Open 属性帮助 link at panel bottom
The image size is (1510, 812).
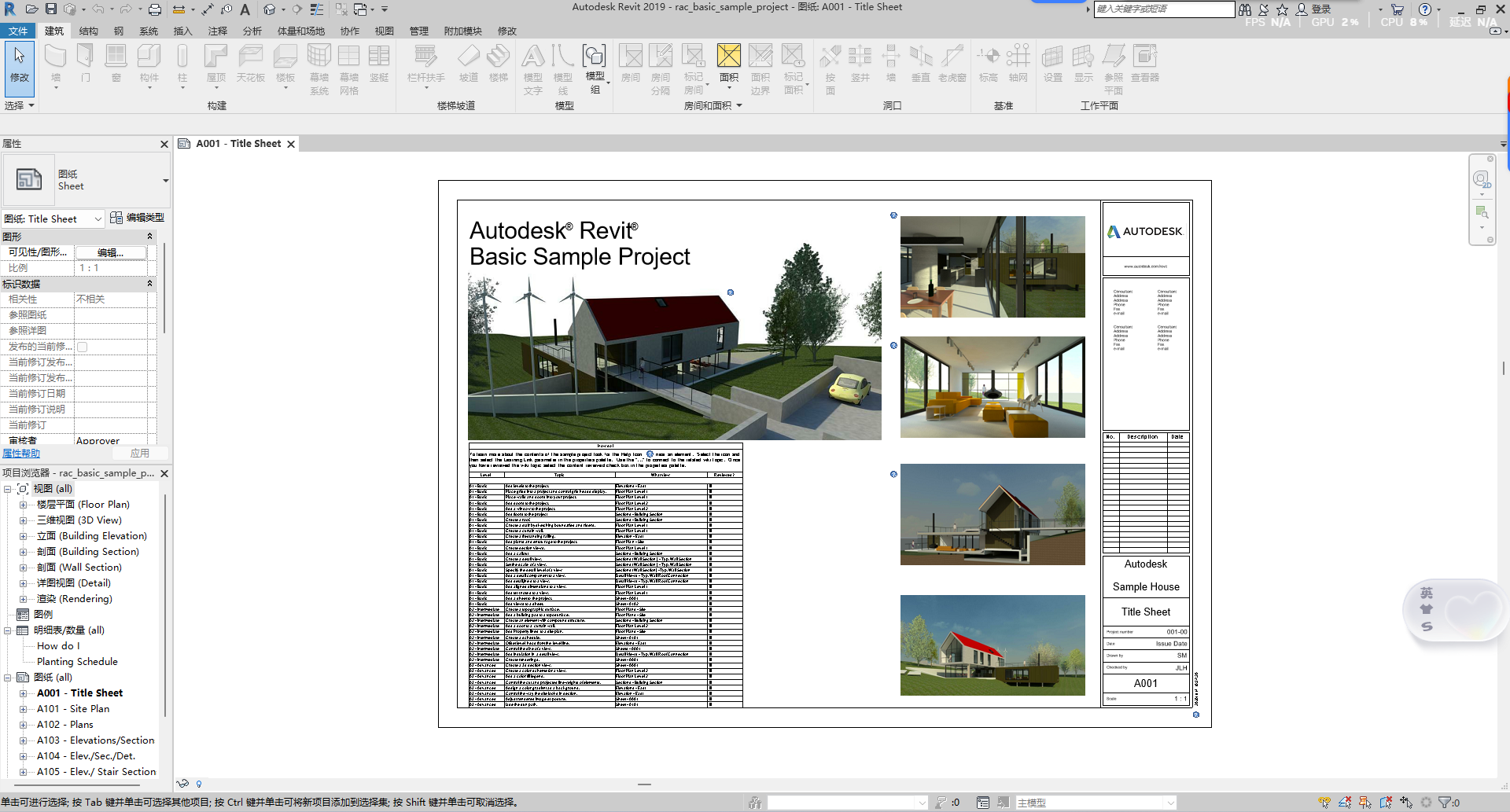click(21, 454)
